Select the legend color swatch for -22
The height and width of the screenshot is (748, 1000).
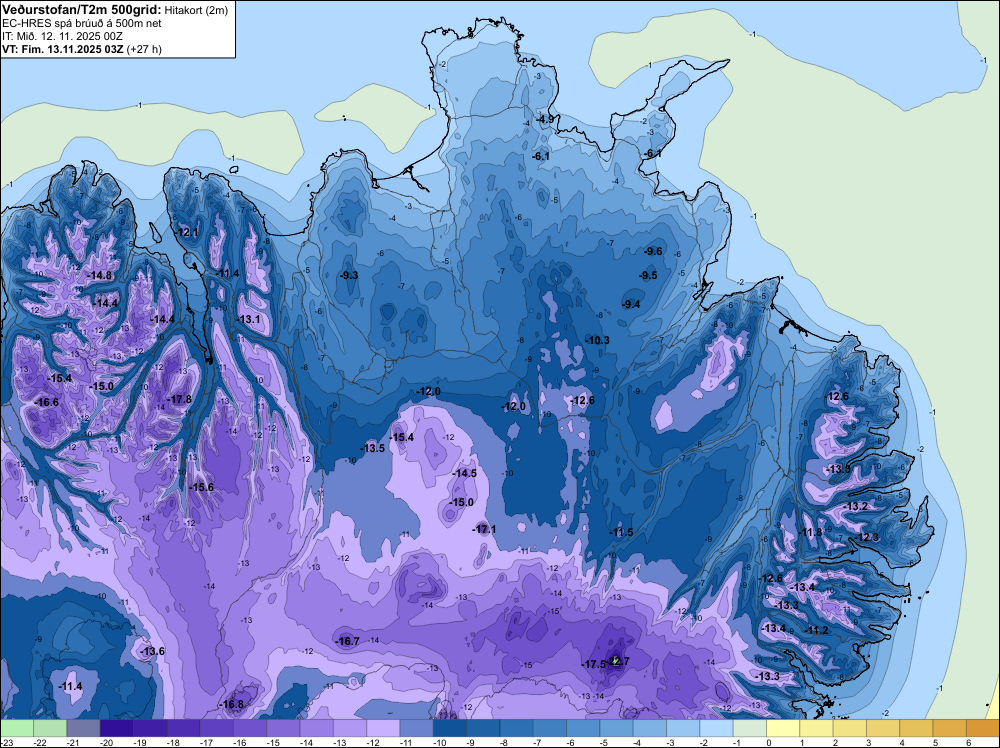point(50,728)
